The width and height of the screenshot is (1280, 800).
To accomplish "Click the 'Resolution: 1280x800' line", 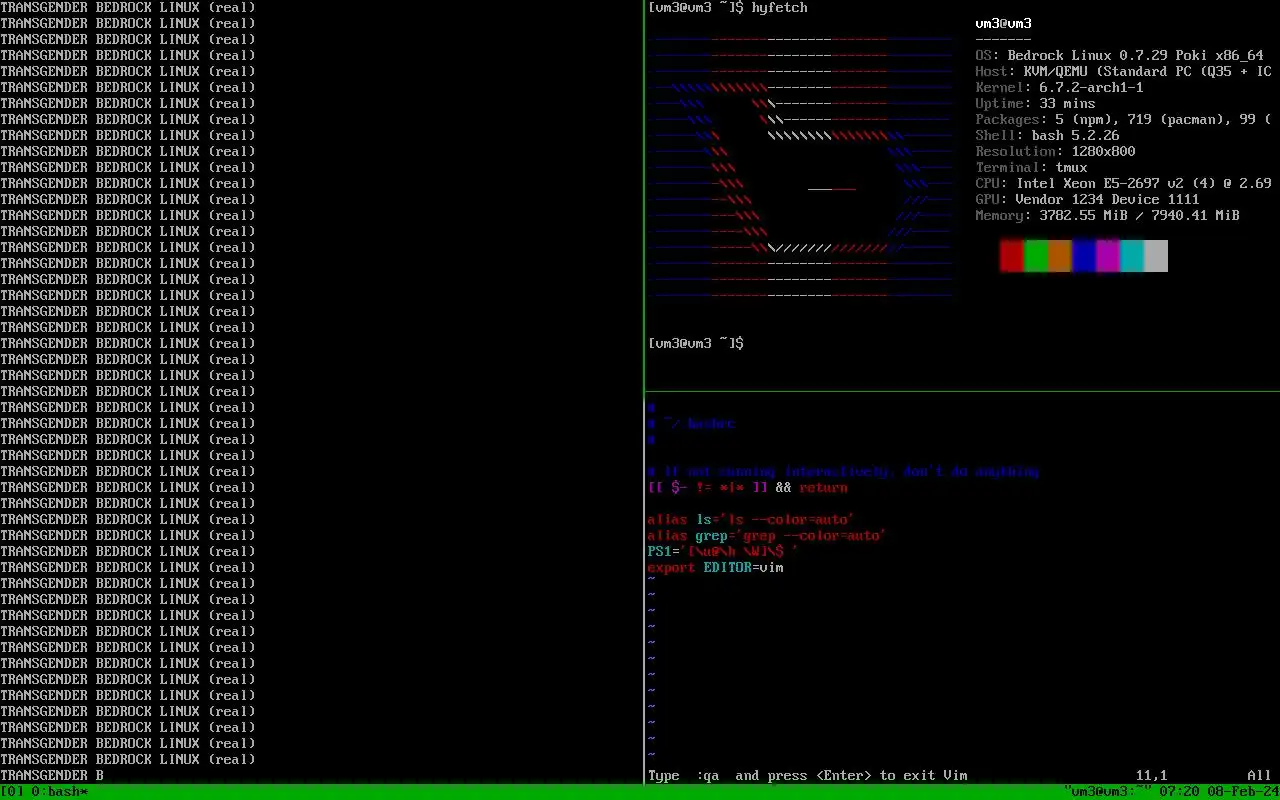I will (1056, 152).
